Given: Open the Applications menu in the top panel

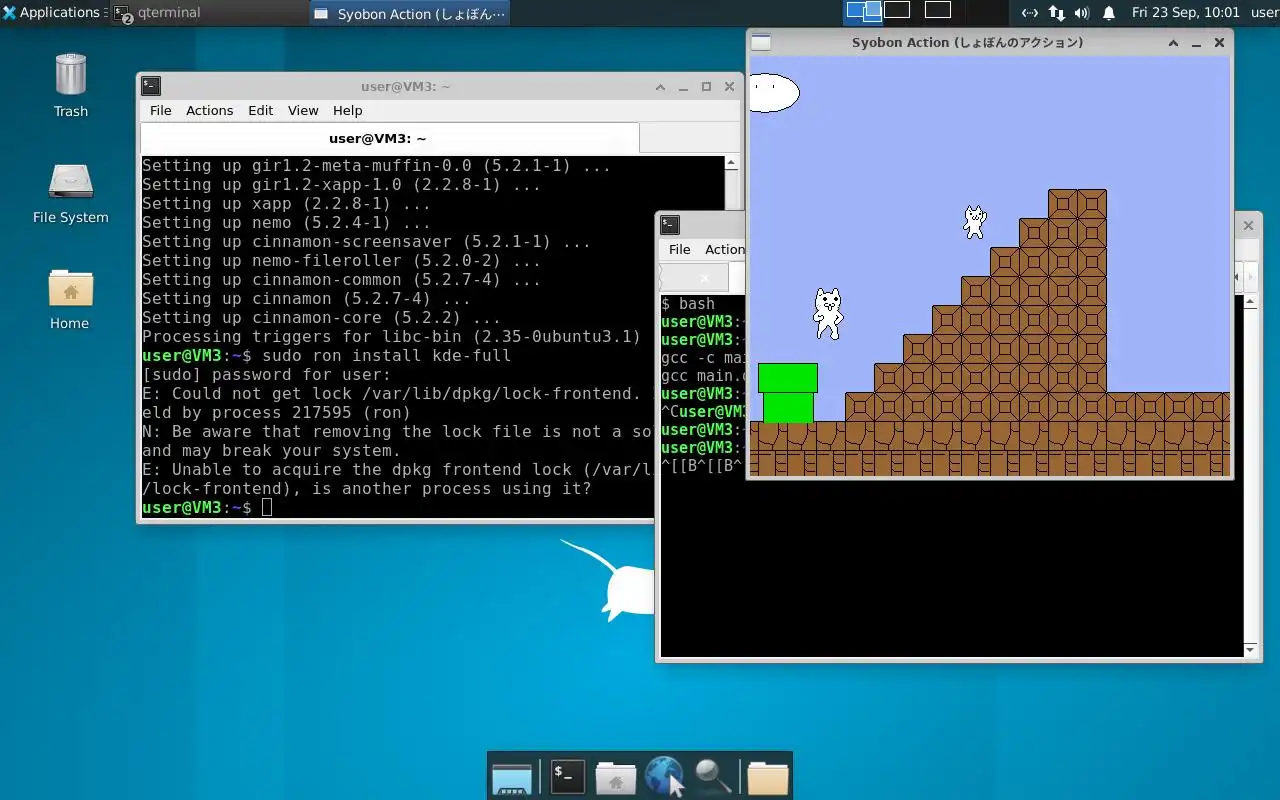Looking at the screenshot, I should tap(52, 13).
